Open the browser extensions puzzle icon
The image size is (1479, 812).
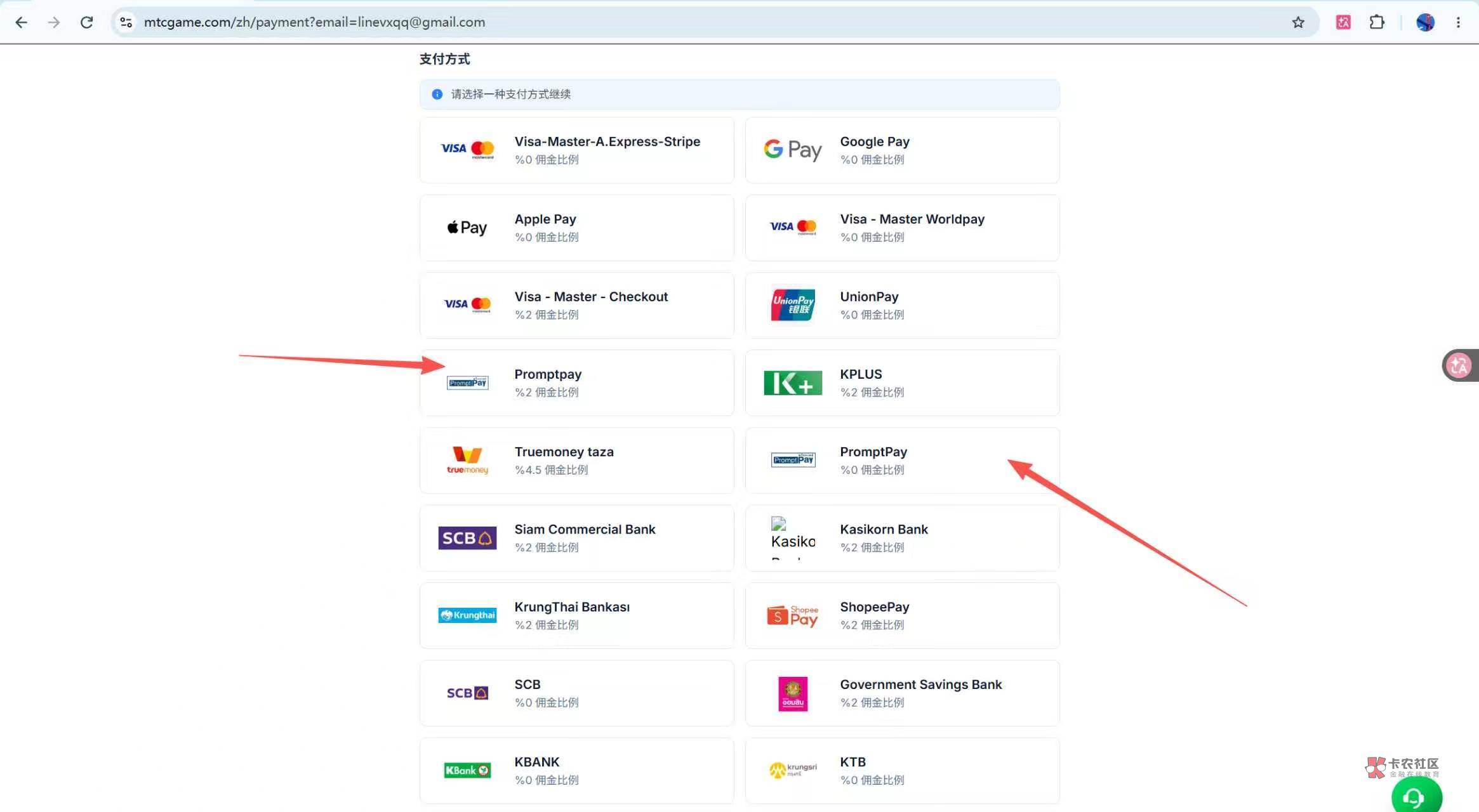pyautogui.click(x=1377, y=22)
